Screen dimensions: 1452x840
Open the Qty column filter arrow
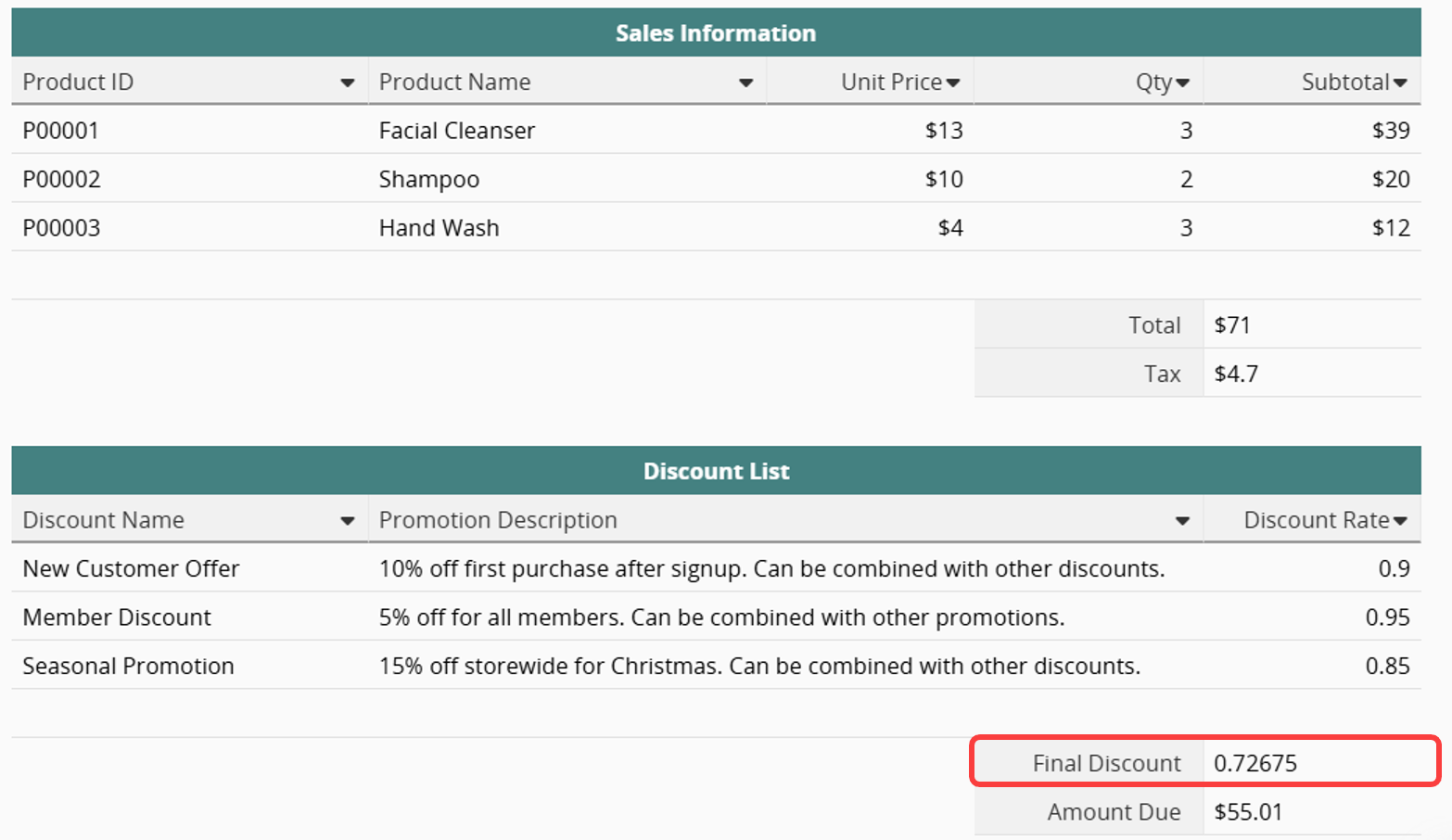1182,83
